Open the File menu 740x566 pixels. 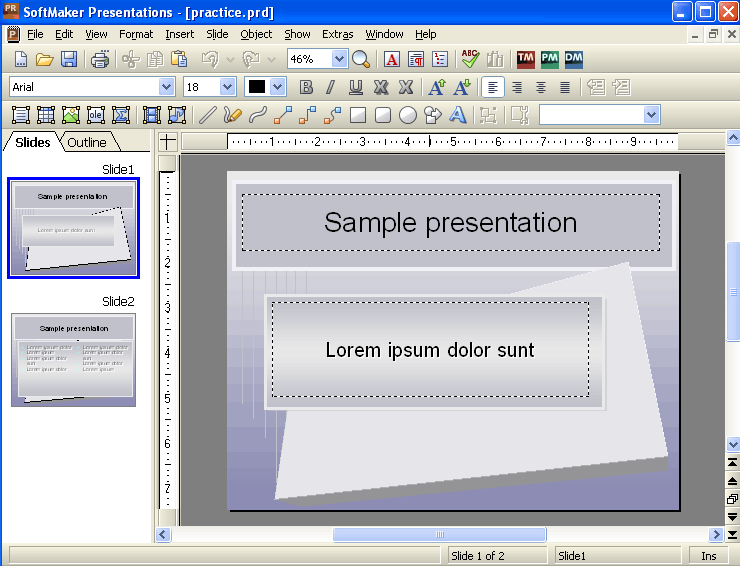[x=35, y=34]
